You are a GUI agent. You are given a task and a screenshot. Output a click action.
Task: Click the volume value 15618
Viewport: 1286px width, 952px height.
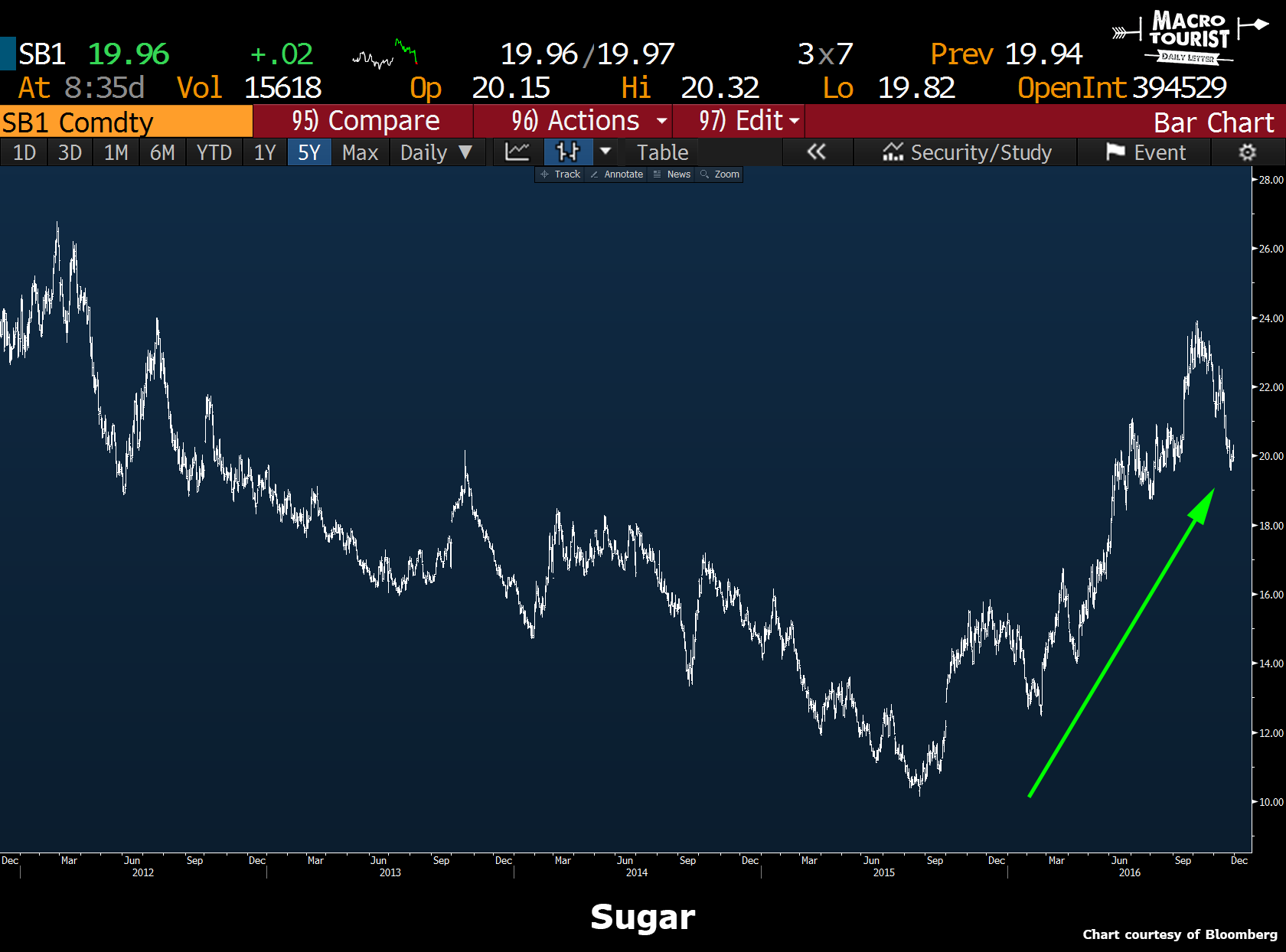pyautogui.click(x=282, y=87)
